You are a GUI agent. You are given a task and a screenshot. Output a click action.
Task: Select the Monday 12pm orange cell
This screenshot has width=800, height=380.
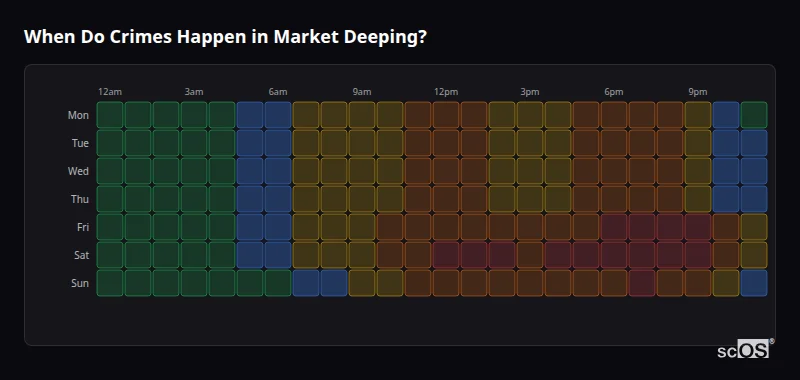446,115
